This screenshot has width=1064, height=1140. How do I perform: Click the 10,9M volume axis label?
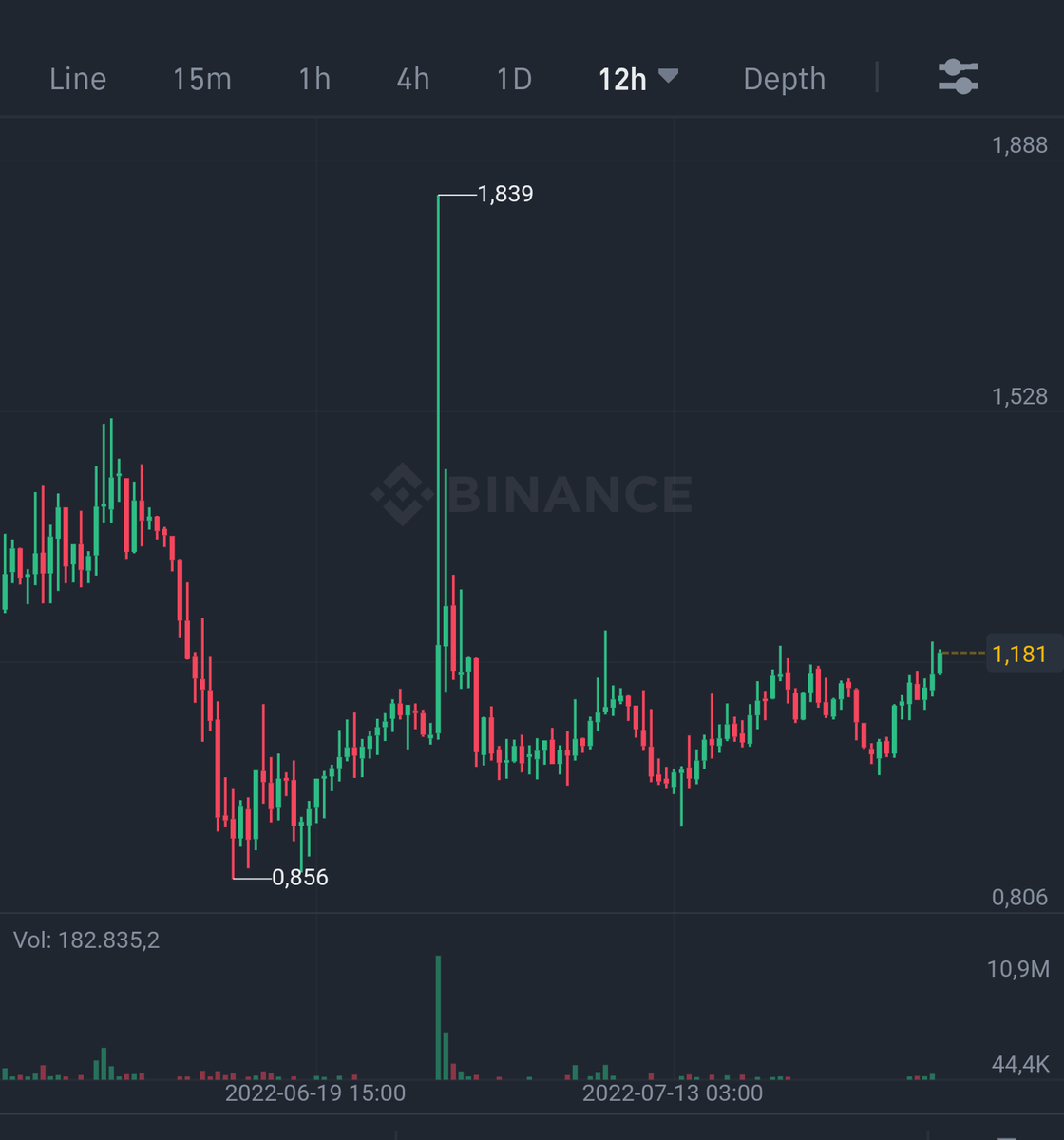click(1018, 969)
